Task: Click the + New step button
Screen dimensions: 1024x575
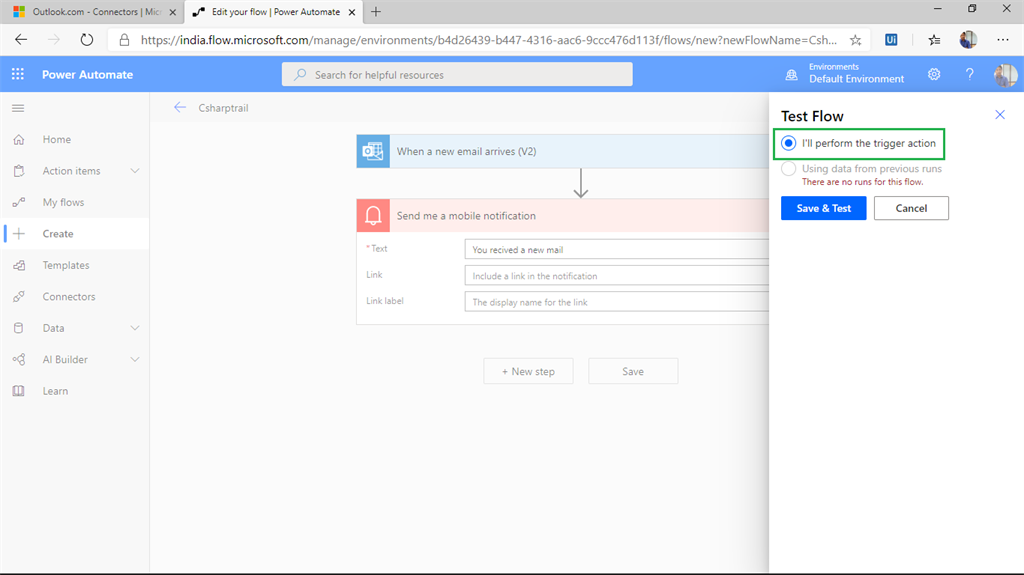Action: pos(528,371)
